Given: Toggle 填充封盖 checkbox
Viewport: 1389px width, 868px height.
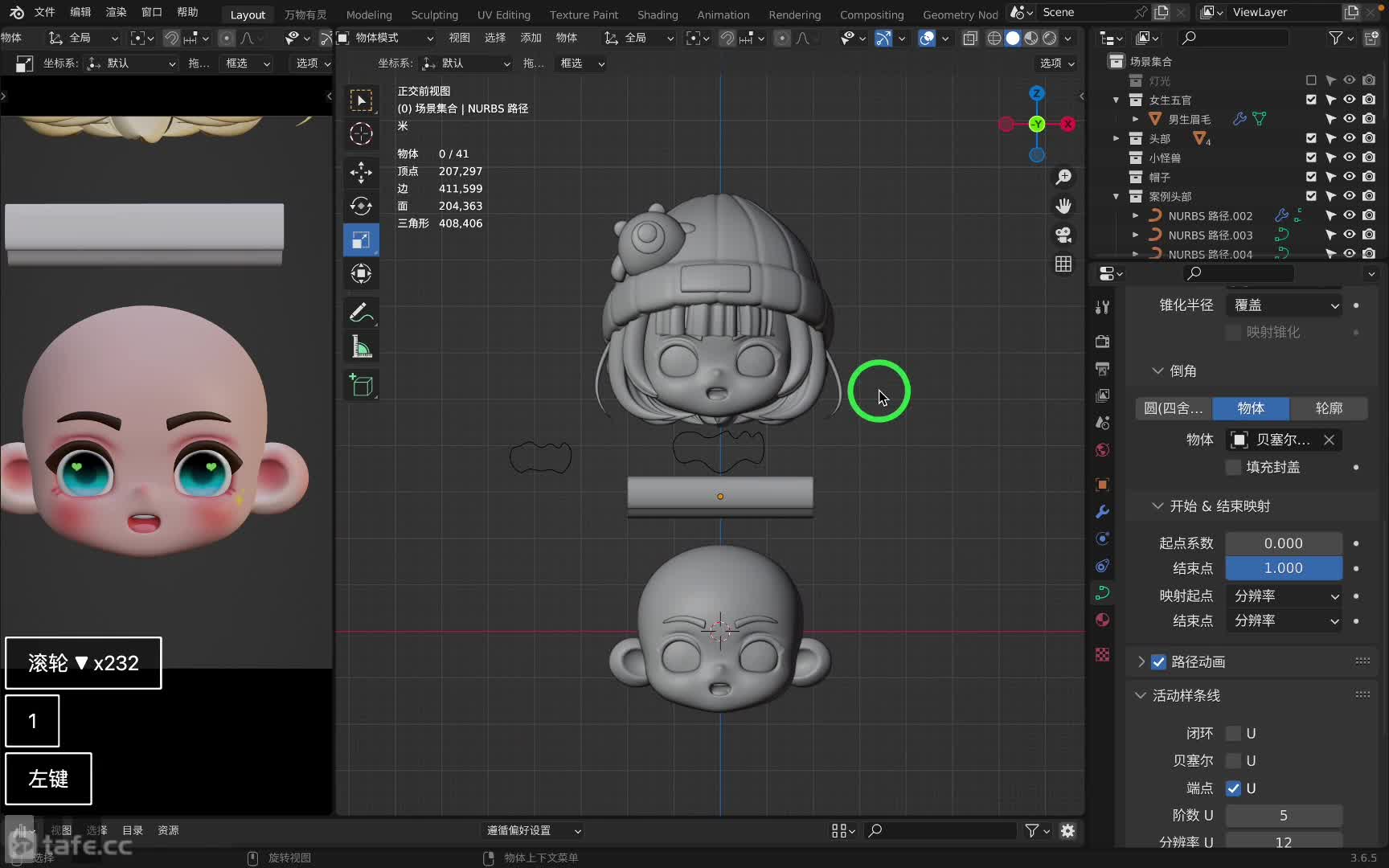Looking at the screenshot, I should (x=1233, y=467).
